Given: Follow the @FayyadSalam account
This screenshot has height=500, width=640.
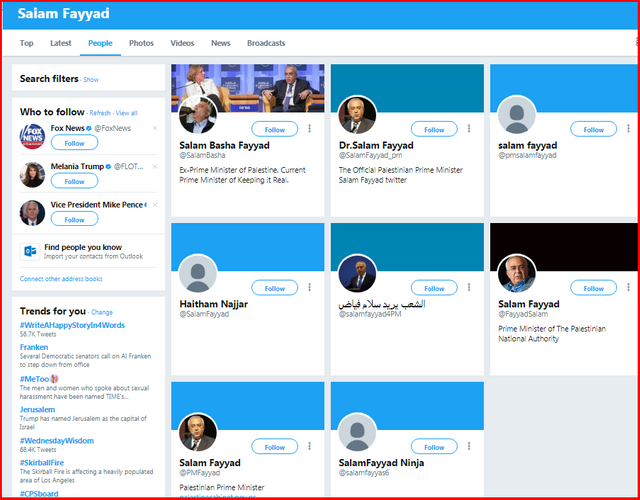Looking at the screenshot, I should [593, 288].
